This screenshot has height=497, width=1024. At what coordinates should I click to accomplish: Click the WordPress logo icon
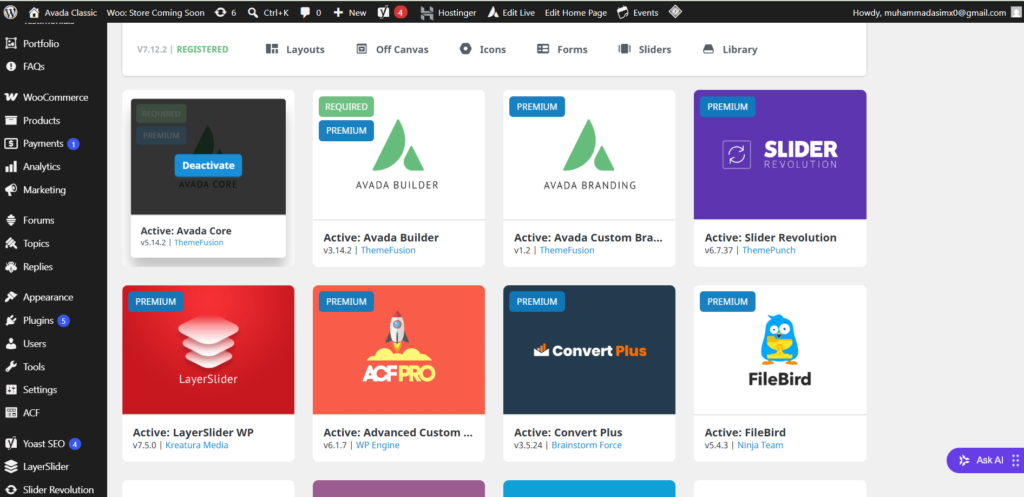[x=10, y=12]
